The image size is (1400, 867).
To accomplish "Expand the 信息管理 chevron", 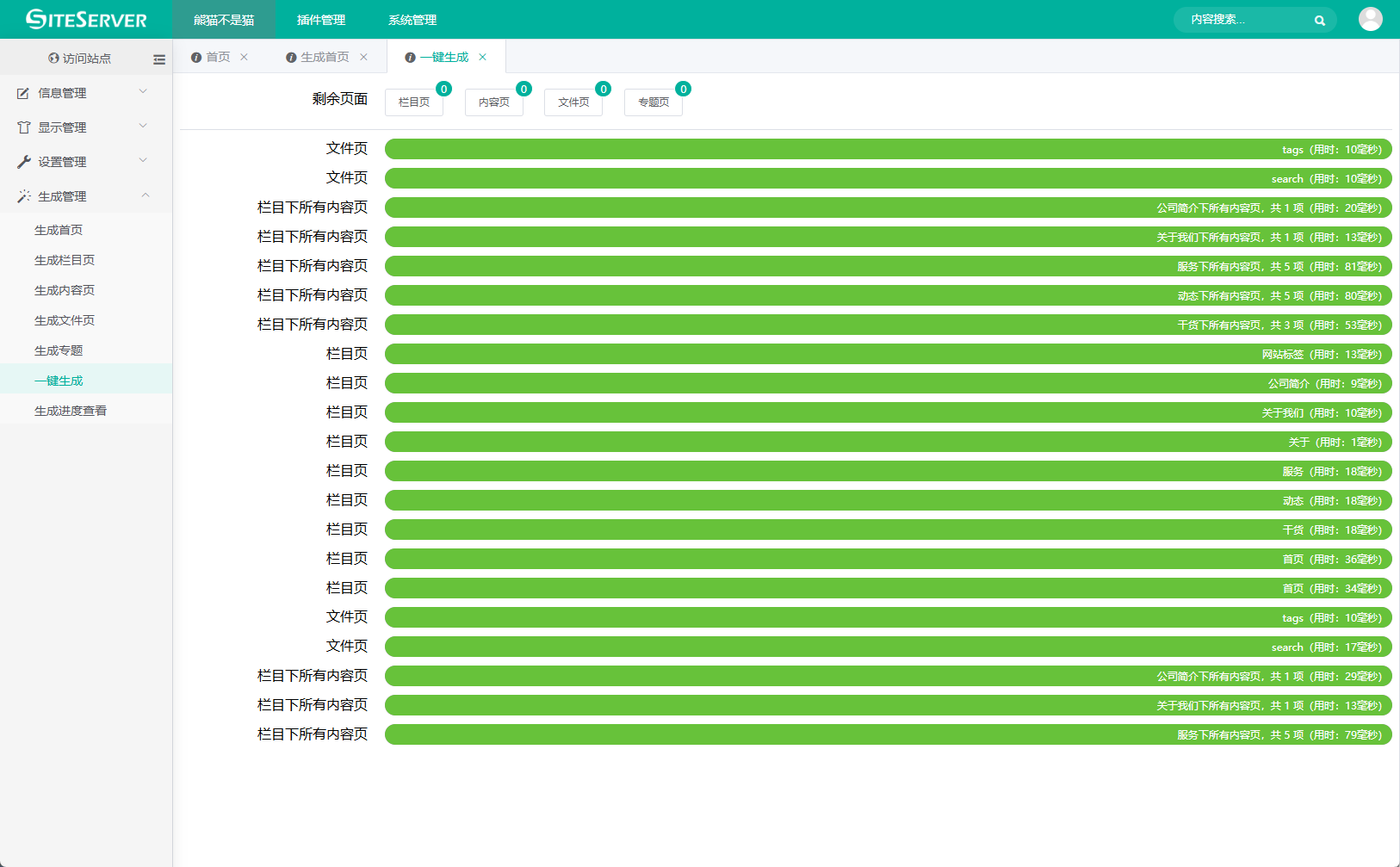I will 143,91.
